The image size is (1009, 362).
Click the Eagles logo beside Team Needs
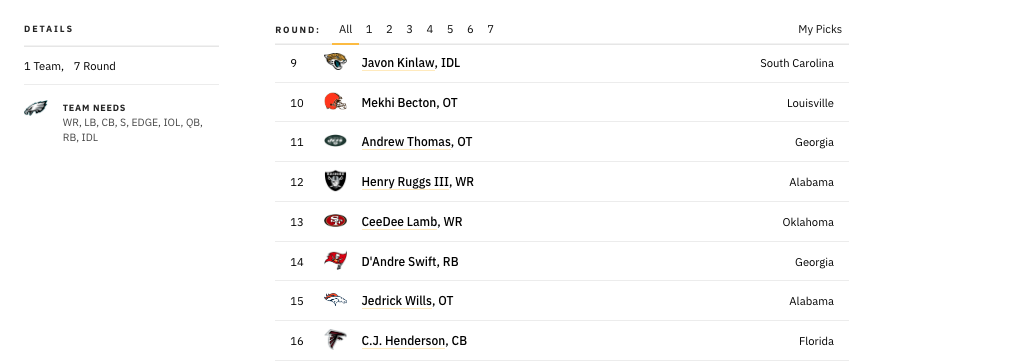(x=36, y=109)
